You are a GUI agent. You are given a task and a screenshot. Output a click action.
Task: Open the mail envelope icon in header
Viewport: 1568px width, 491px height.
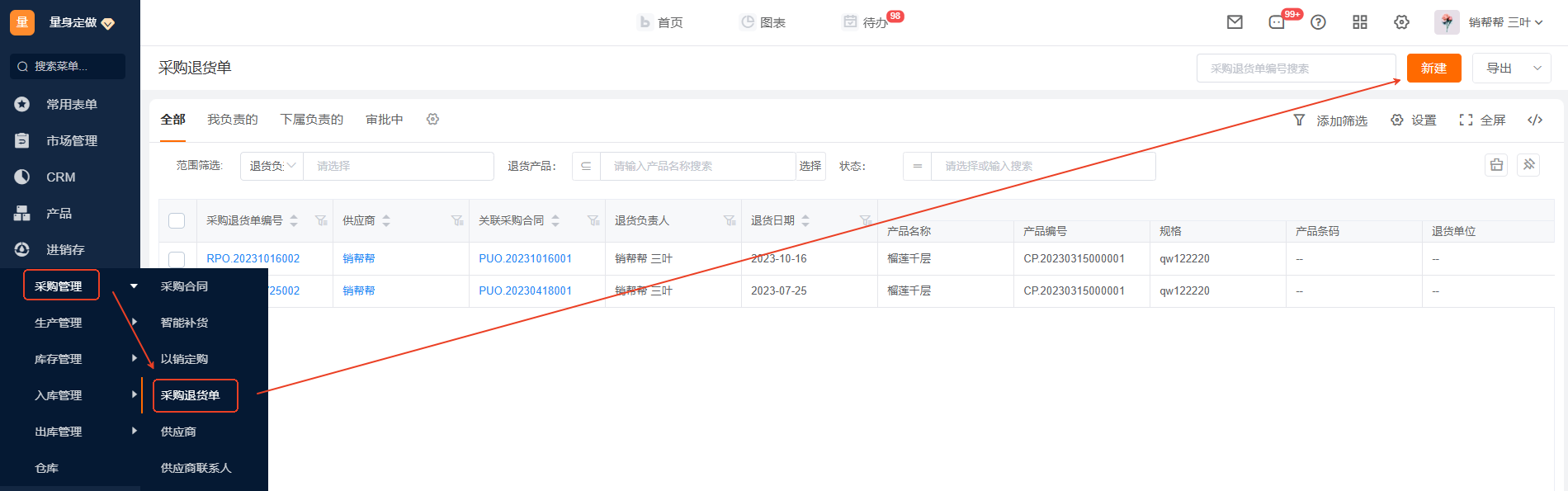tap(1235, 22)
